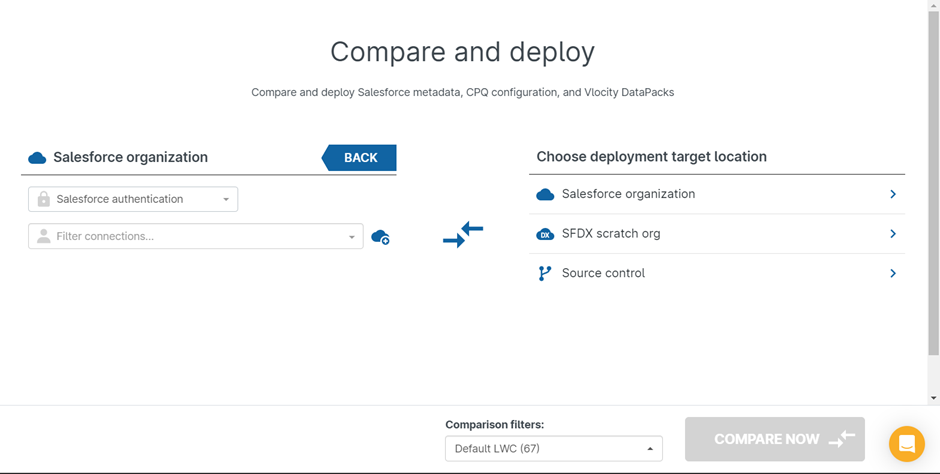Screen dimensions: 940x474
Task: Click the swap source and target arrows icon
Action: (463, 235)
